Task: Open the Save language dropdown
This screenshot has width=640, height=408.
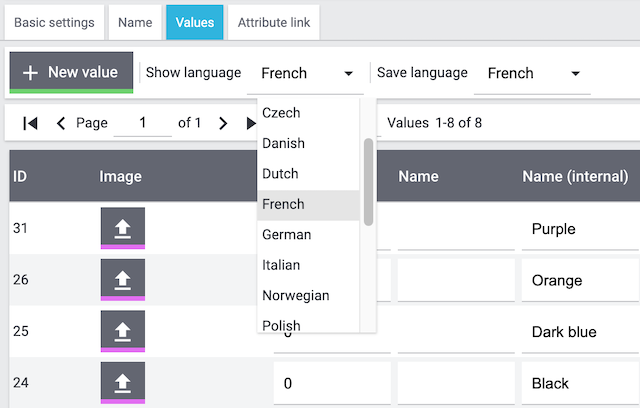Action: click(532, 73)
